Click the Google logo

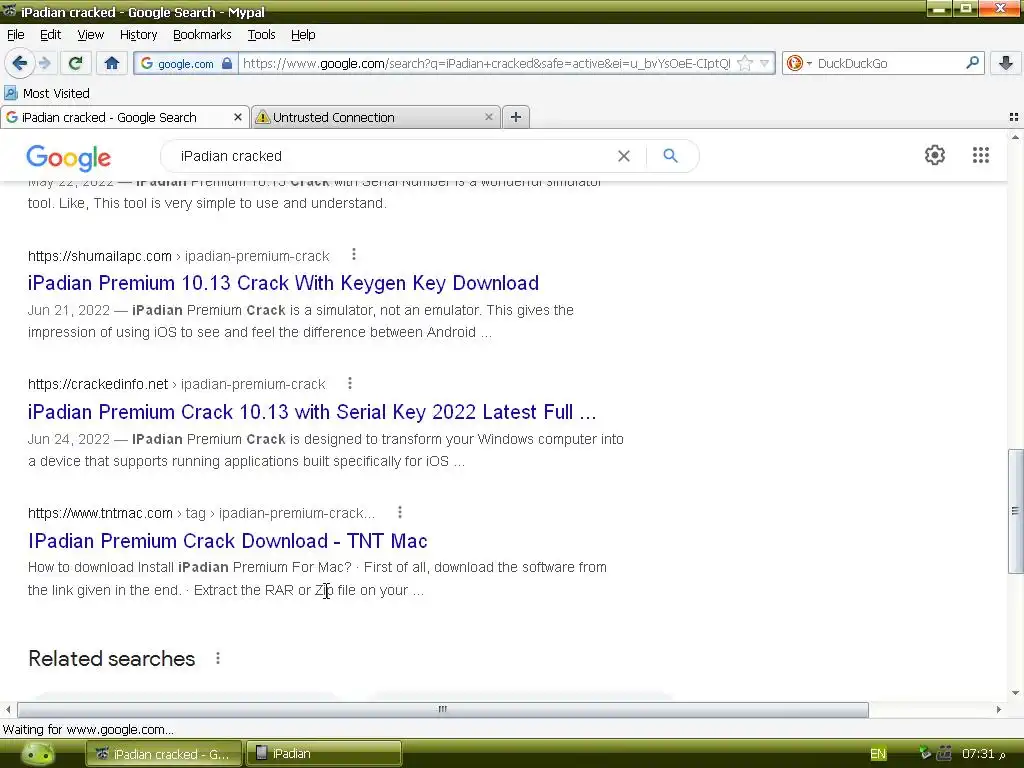coord(69,157)
